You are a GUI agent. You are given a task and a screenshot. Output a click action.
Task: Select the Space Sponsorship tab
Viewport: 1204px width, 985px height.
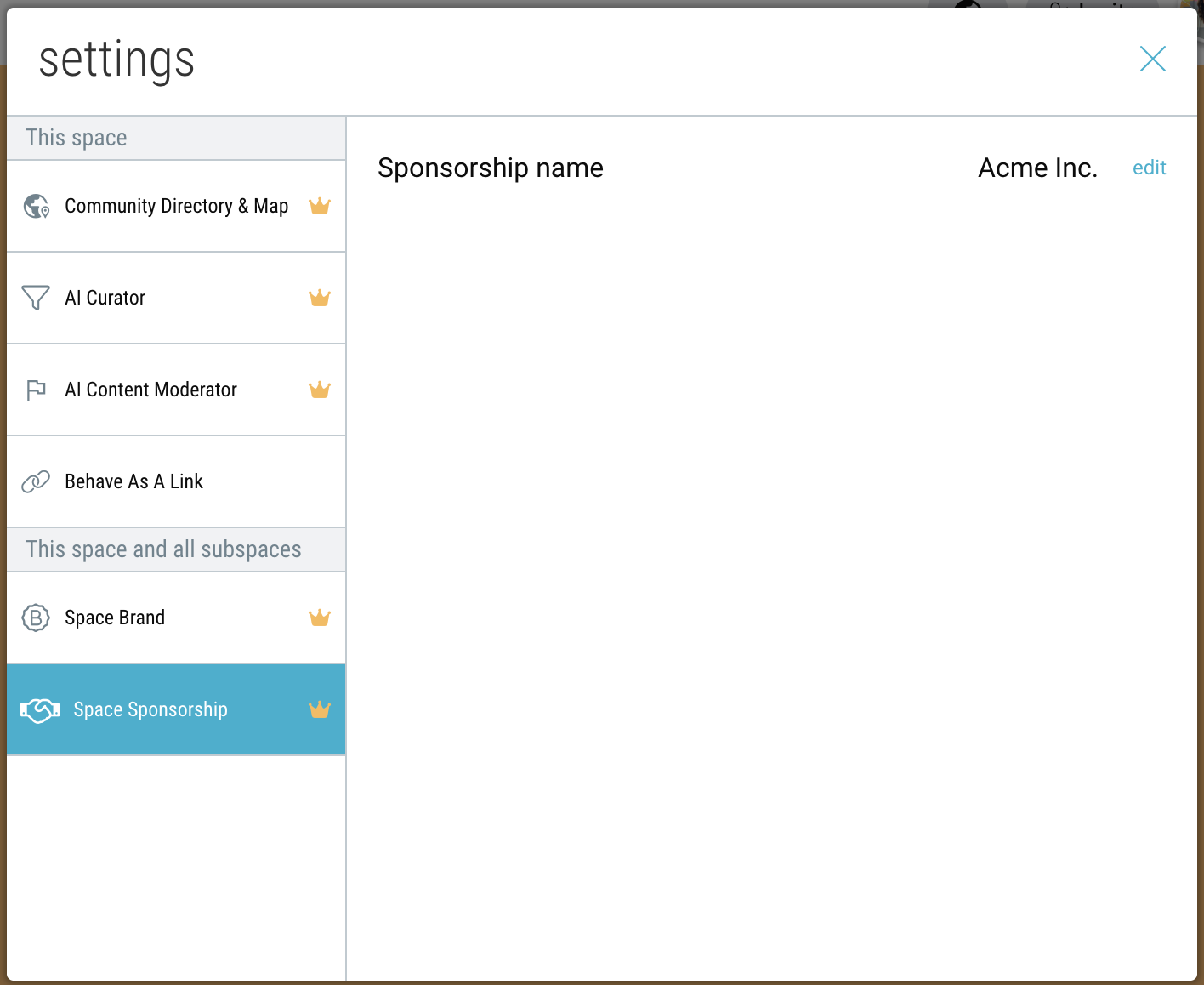[x=150, y=709]
